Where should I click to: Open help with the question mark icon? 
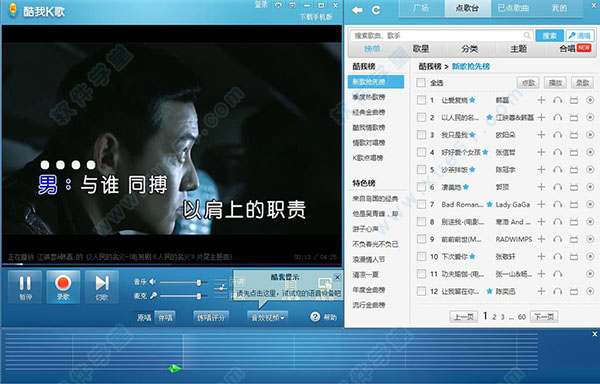315,317
